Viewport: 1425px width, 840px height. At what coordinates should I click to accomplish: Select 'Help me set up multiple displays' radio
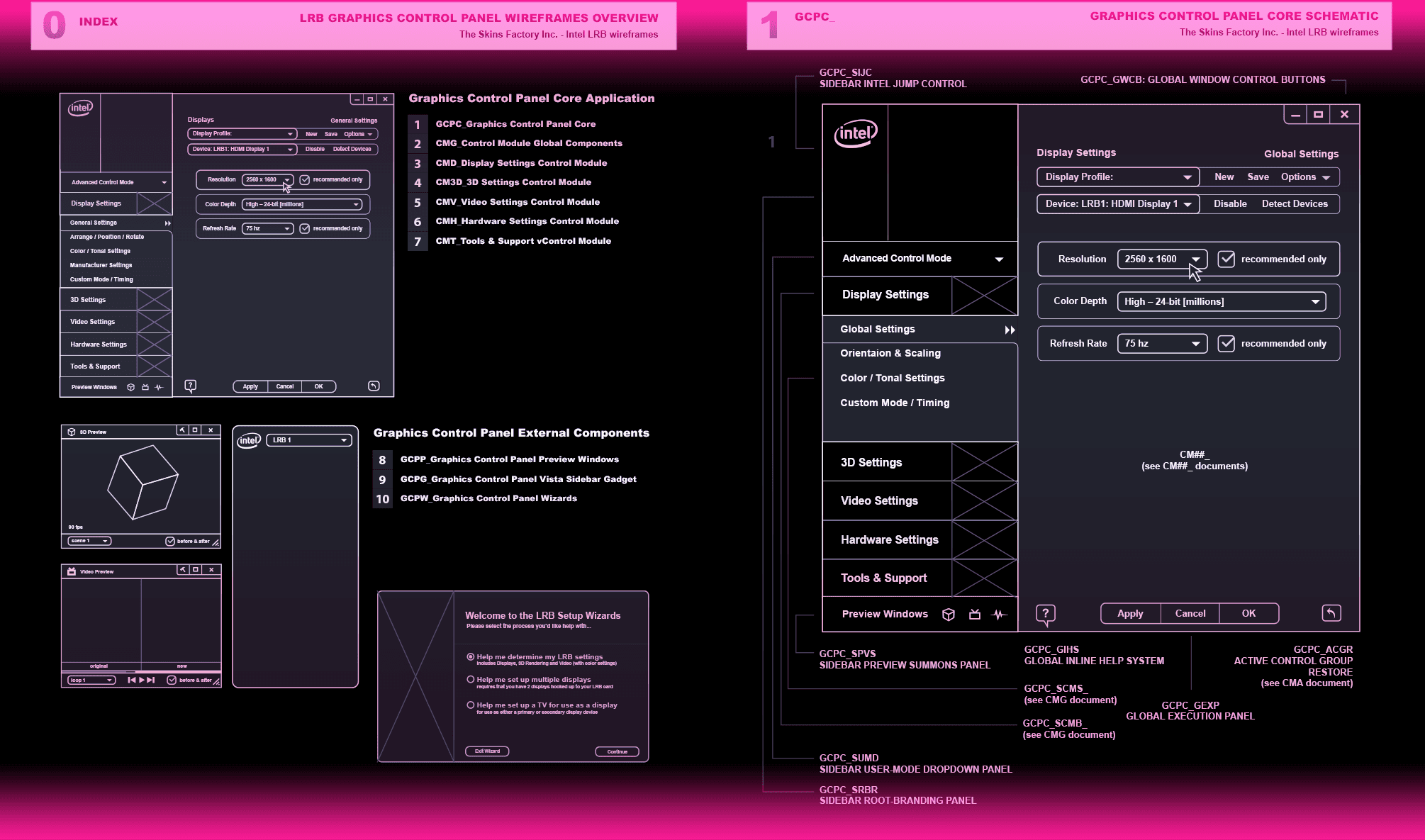[x=471, y=679]
